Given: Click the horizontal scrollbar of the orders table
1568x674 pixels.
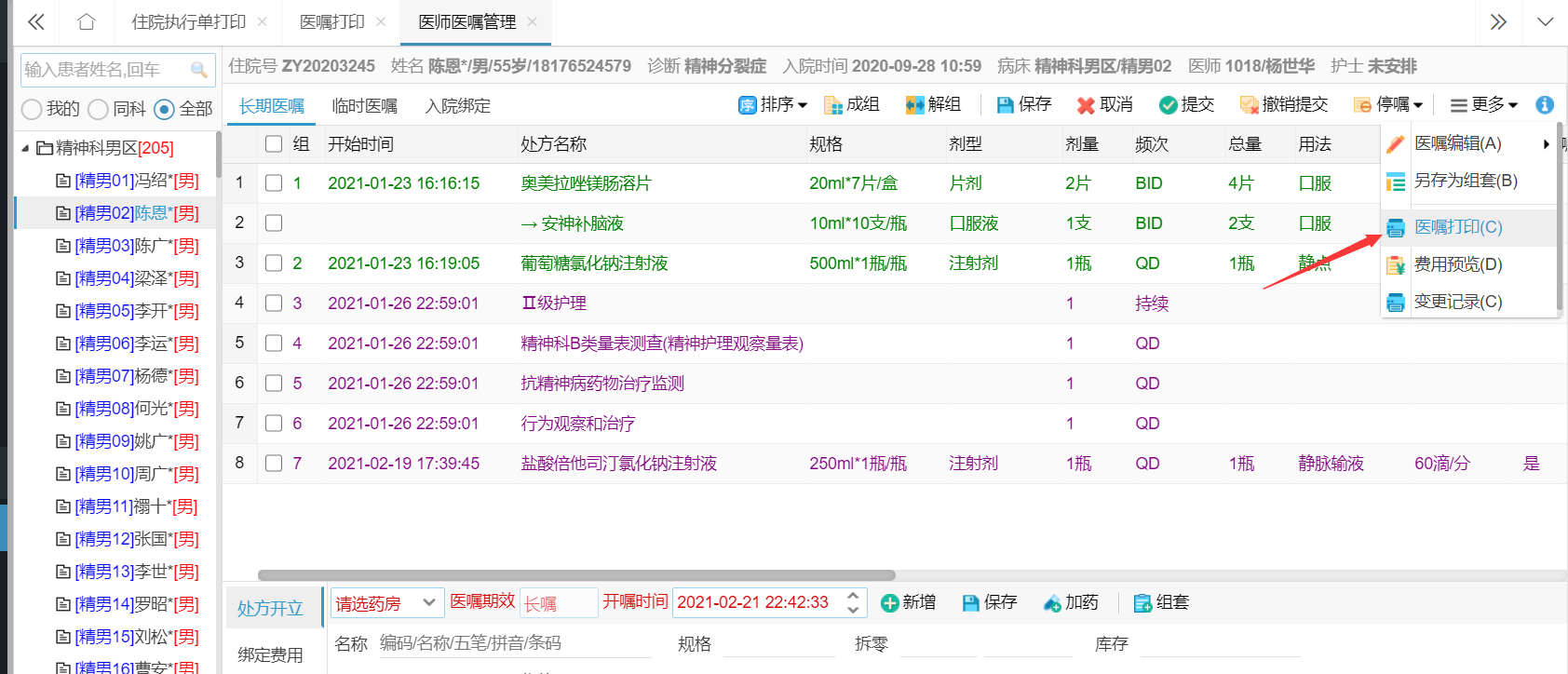Looking at the screenshot, I should click(576, 575).
